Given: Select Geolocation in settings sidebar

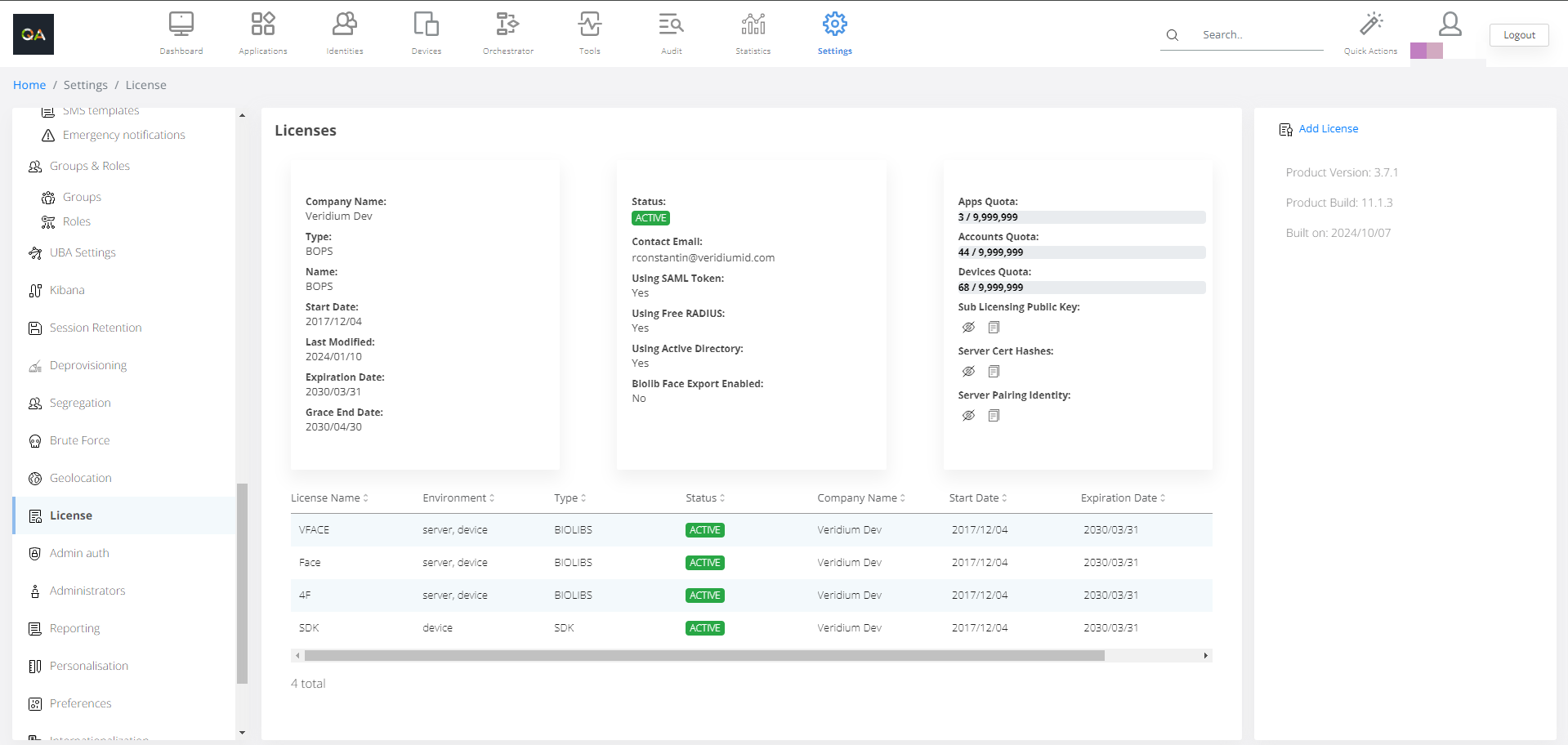Looking at the screenshot, I should [x=80, y=478].
